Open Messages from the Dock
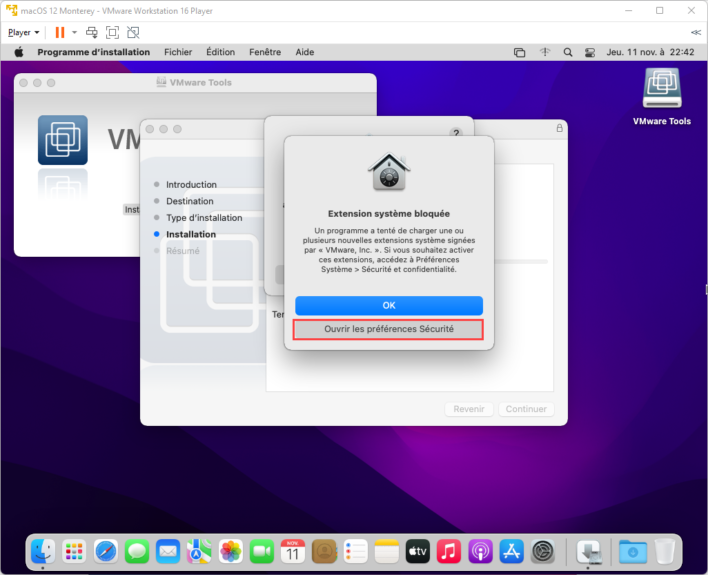This screenshot has width=708, height=575. click(x=137, y=552)
